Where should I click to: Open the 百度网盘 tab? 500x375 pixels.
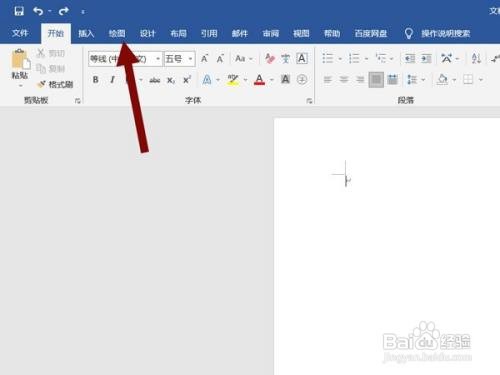pyautogui.click(x=371, y=33)
